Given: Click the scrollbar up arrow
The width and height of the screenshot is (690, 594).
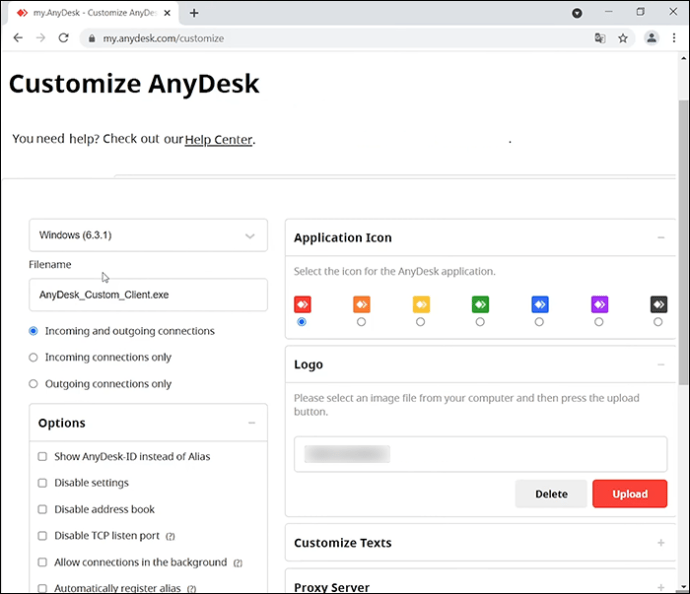Looking at the screenshot, I should click(683, 58).
